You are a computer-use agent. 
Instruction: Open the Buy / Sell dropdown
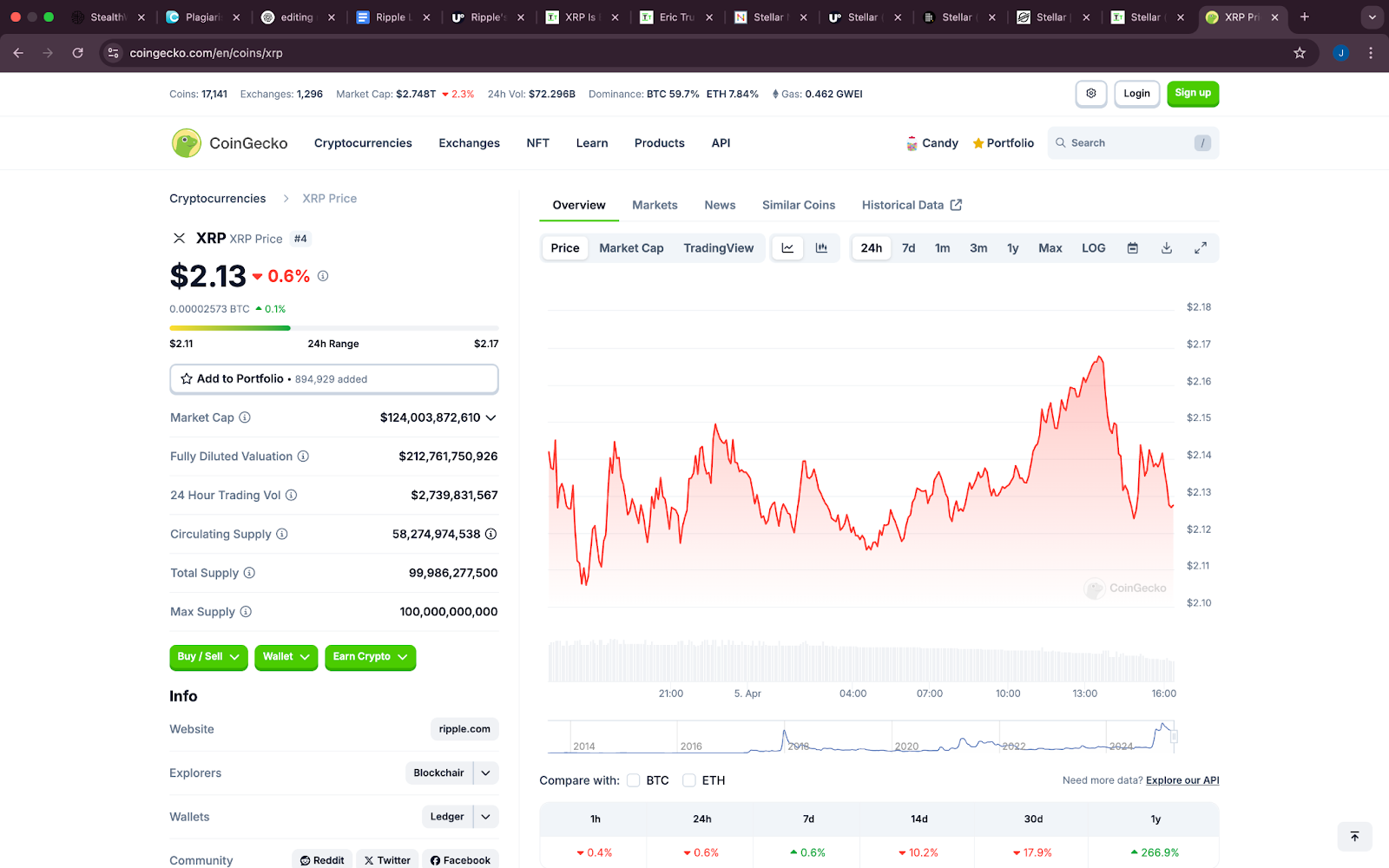tap(208, 657)
